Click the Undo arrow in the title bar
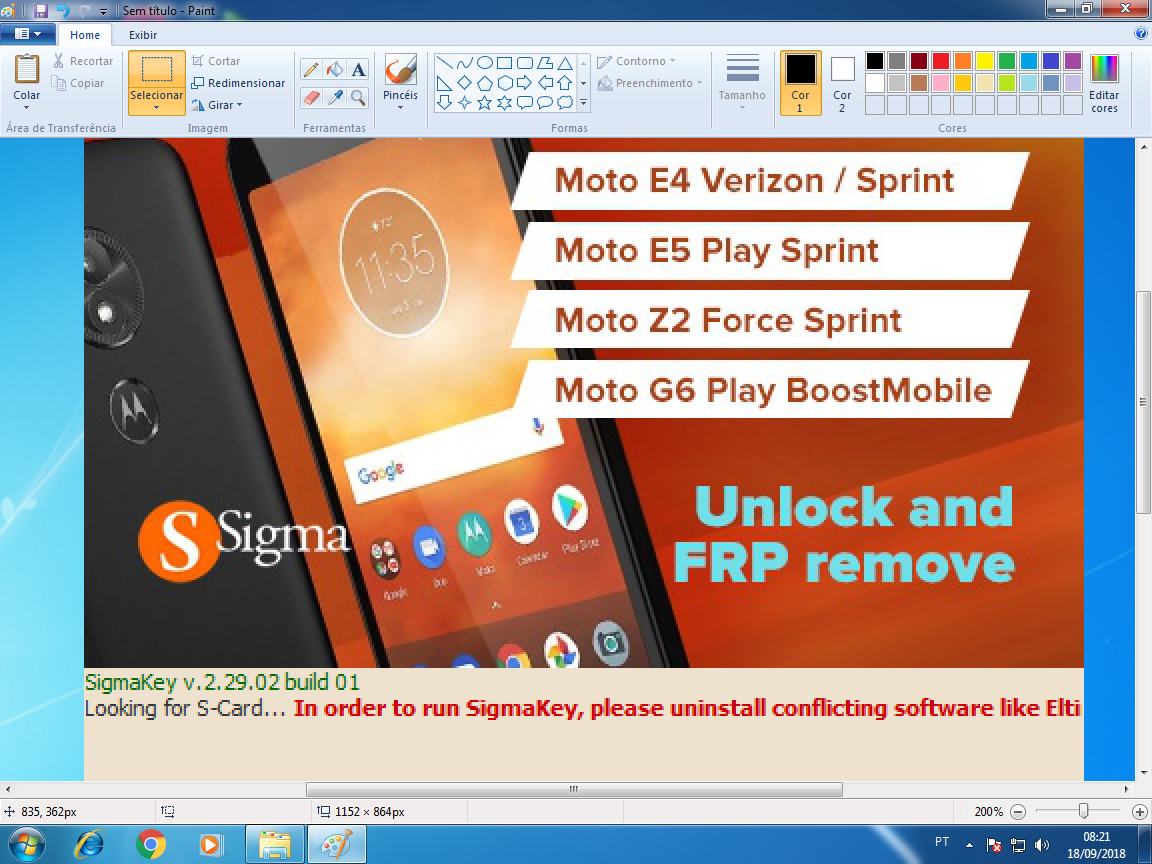The height and width of the screenshot is (864, 1152). pos(62,10)
